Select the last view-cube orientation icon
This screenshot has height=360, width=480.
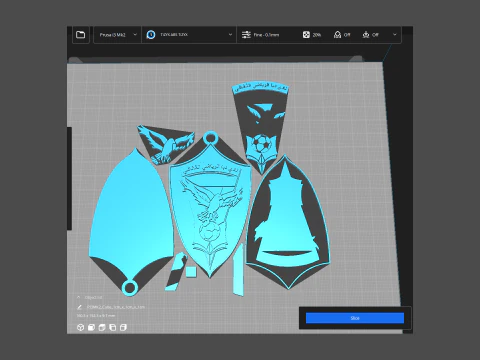click(123, 327)
